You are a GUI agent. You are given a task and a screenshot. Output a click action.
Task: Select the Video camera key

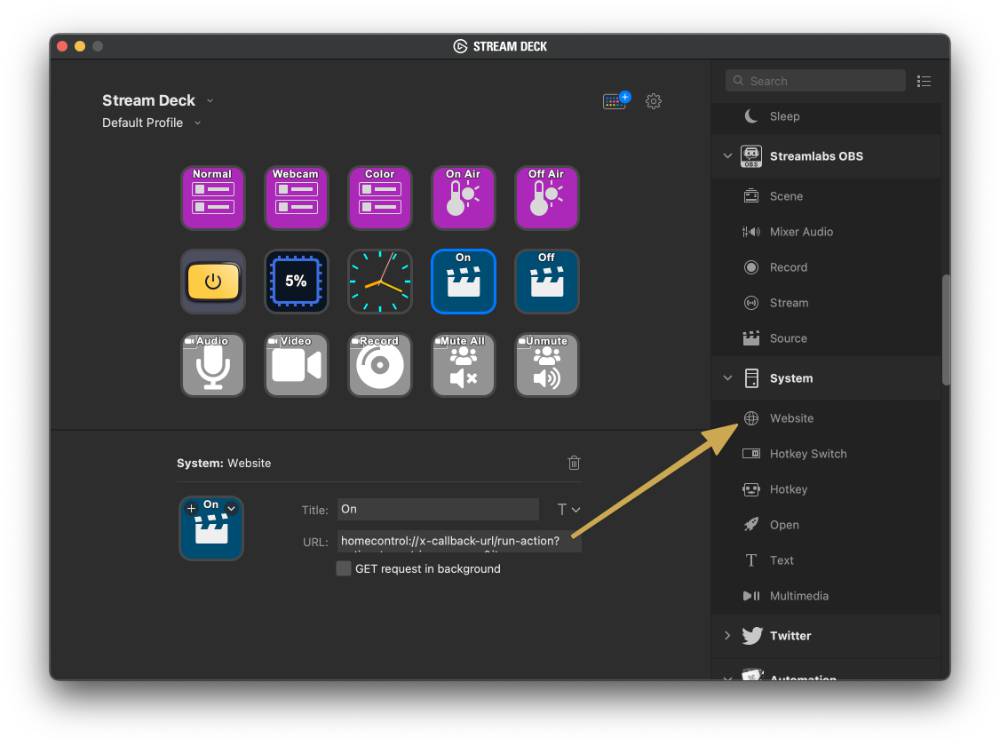pos(296,365)
